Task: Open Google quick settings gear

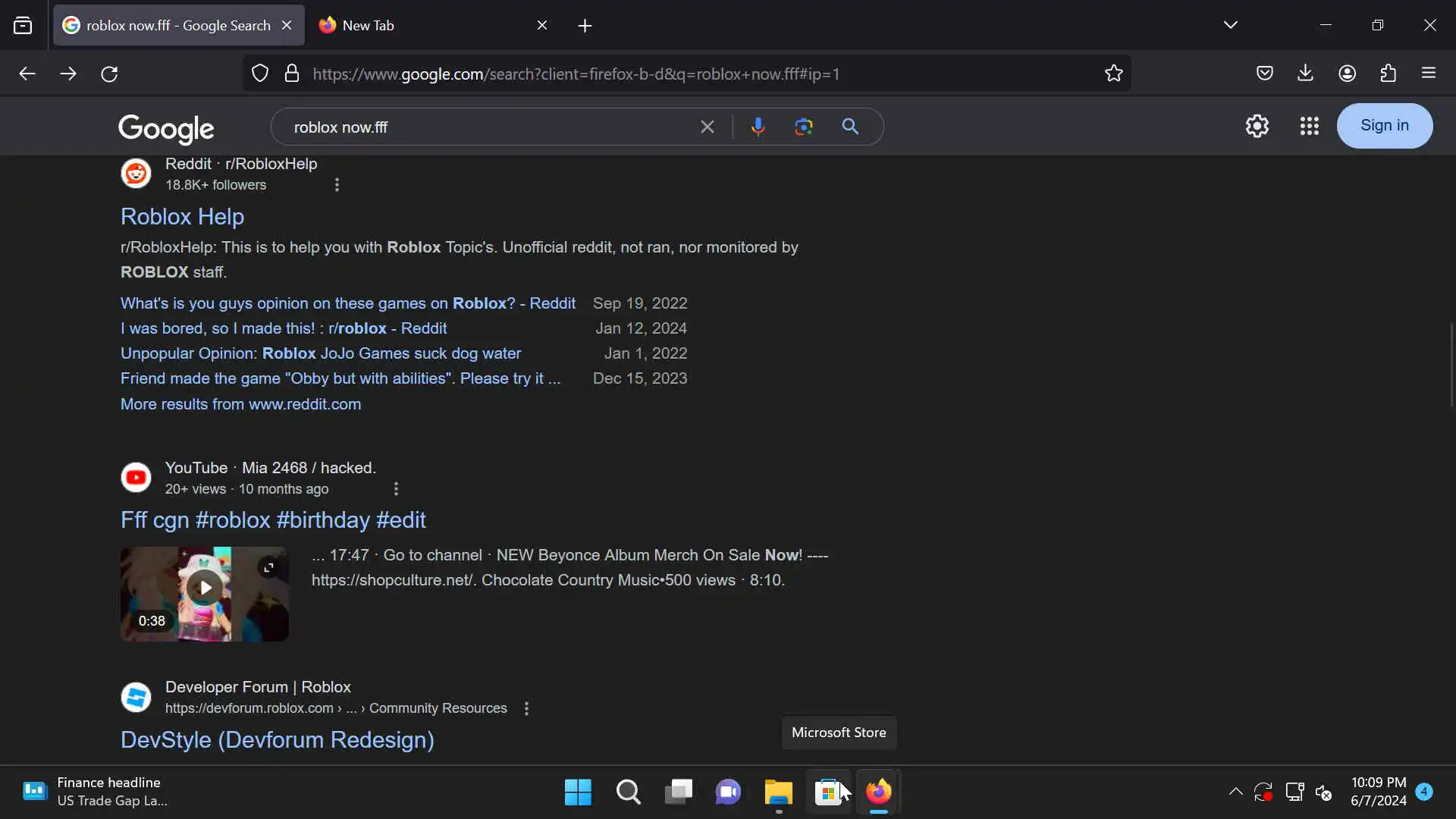Action: (1257, 126)
